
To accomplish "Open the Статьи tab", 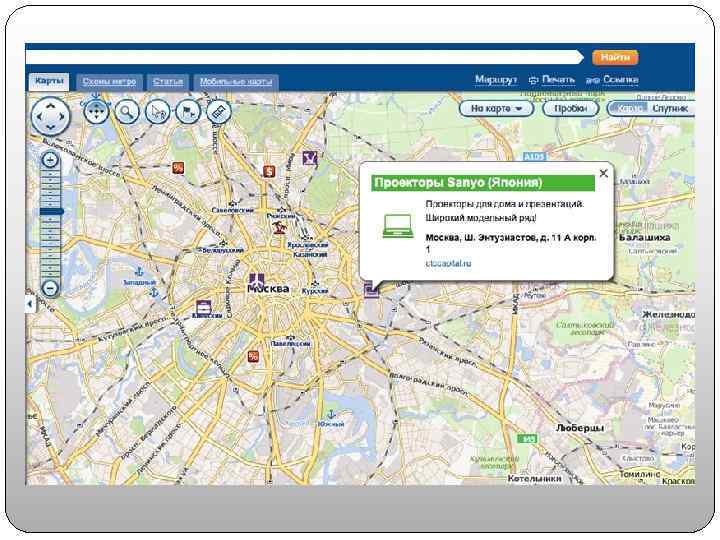I will click(168, 82).
